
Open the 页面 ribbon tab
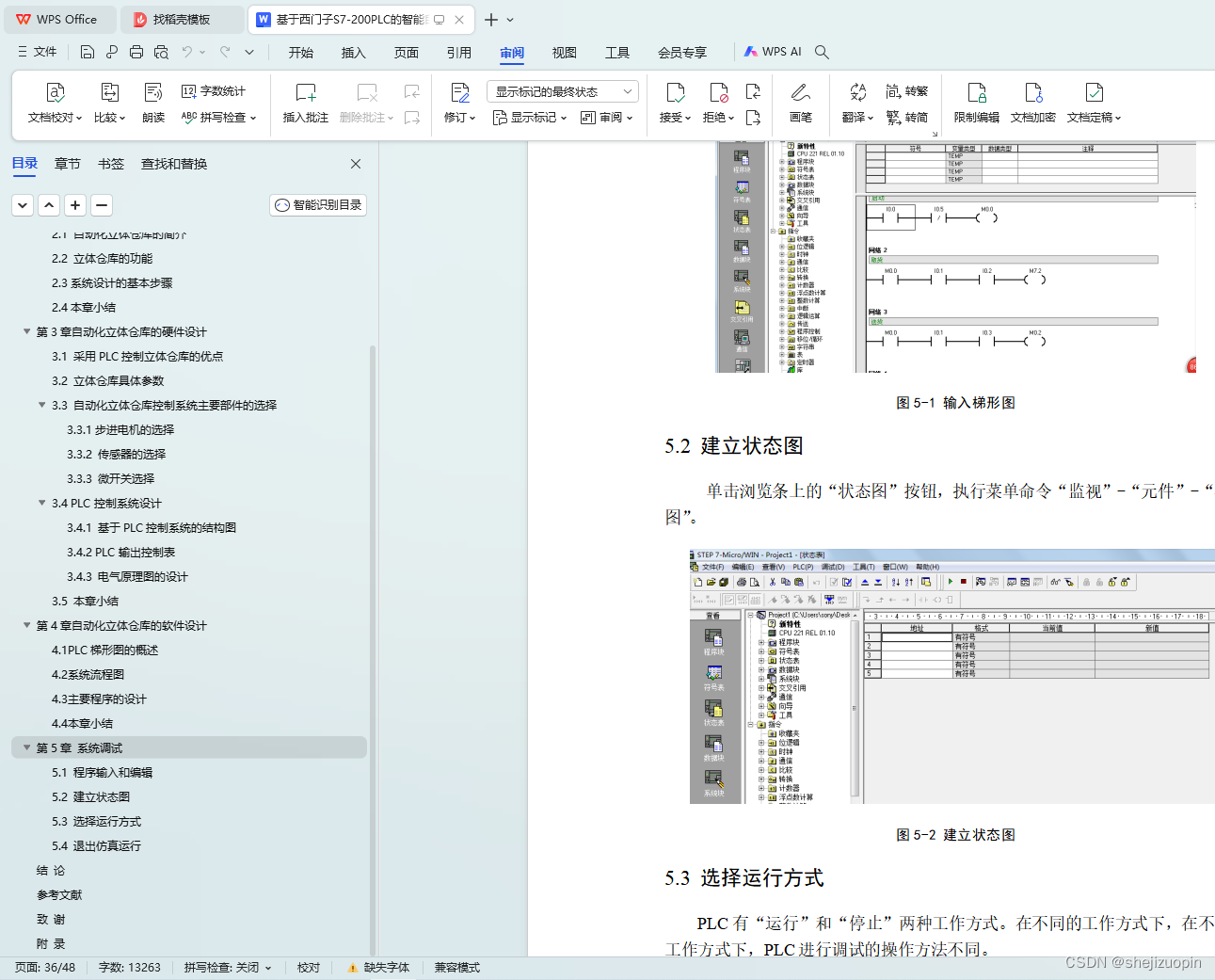406,53
